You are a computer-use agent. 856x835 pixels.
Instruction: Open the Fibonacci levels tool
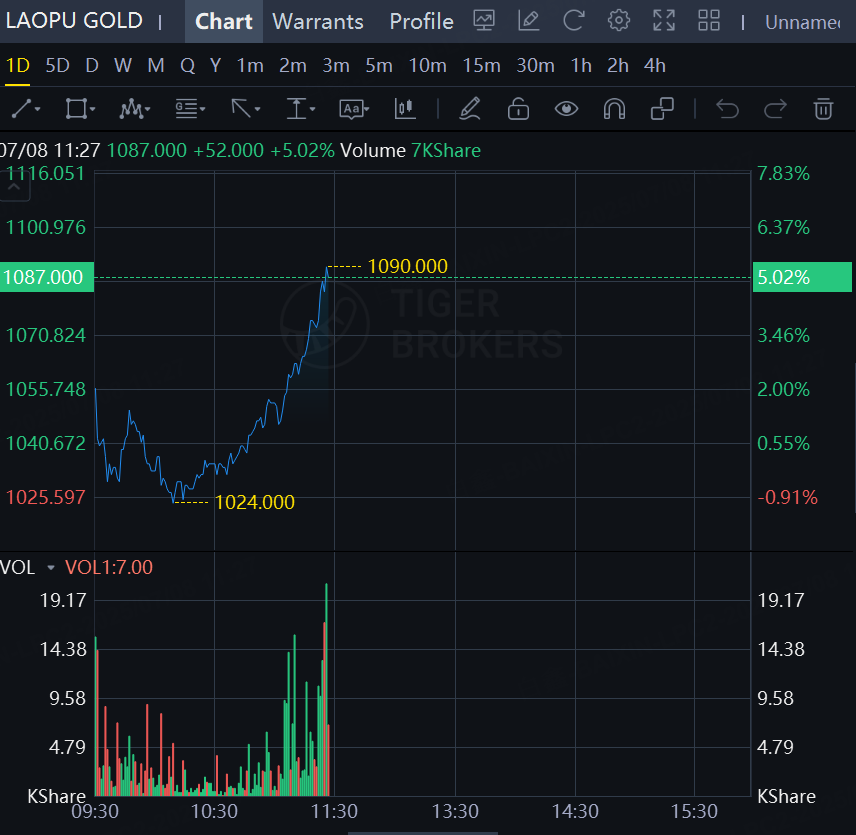[186, 109]
